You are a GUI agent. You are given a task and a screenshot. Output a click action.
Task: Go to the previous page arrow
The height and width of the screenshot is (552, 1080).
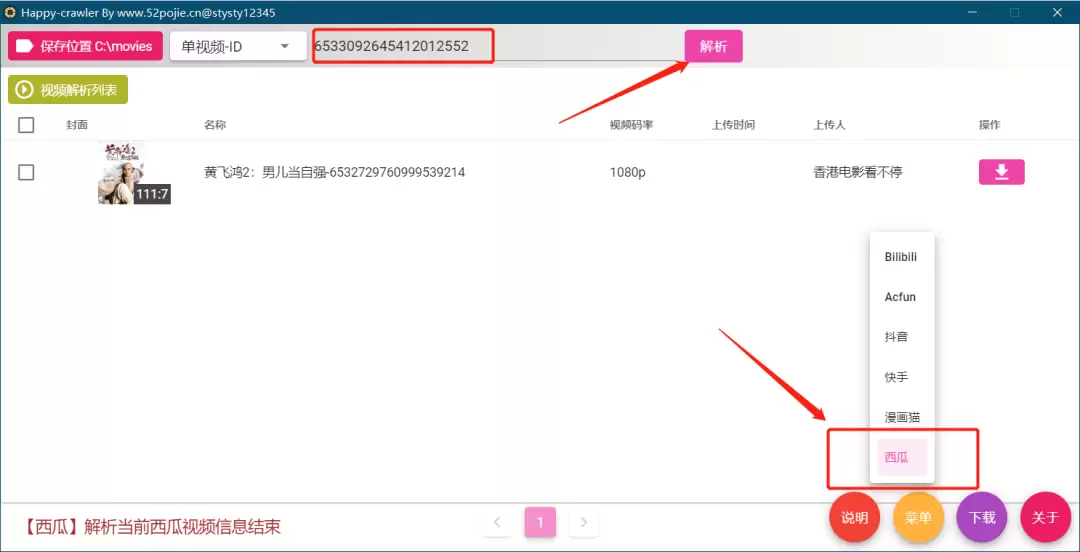(497, 522)
